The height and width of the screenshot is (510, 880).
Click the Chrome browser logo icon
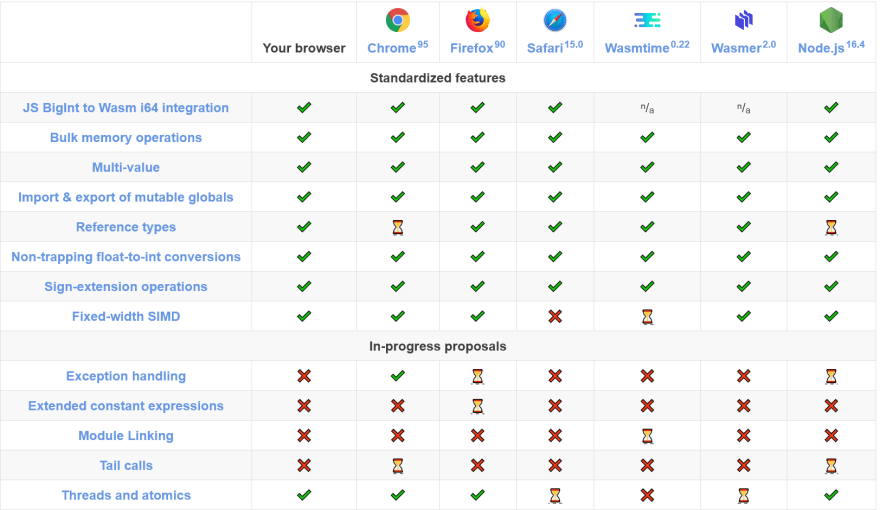[x=397, y=21]
